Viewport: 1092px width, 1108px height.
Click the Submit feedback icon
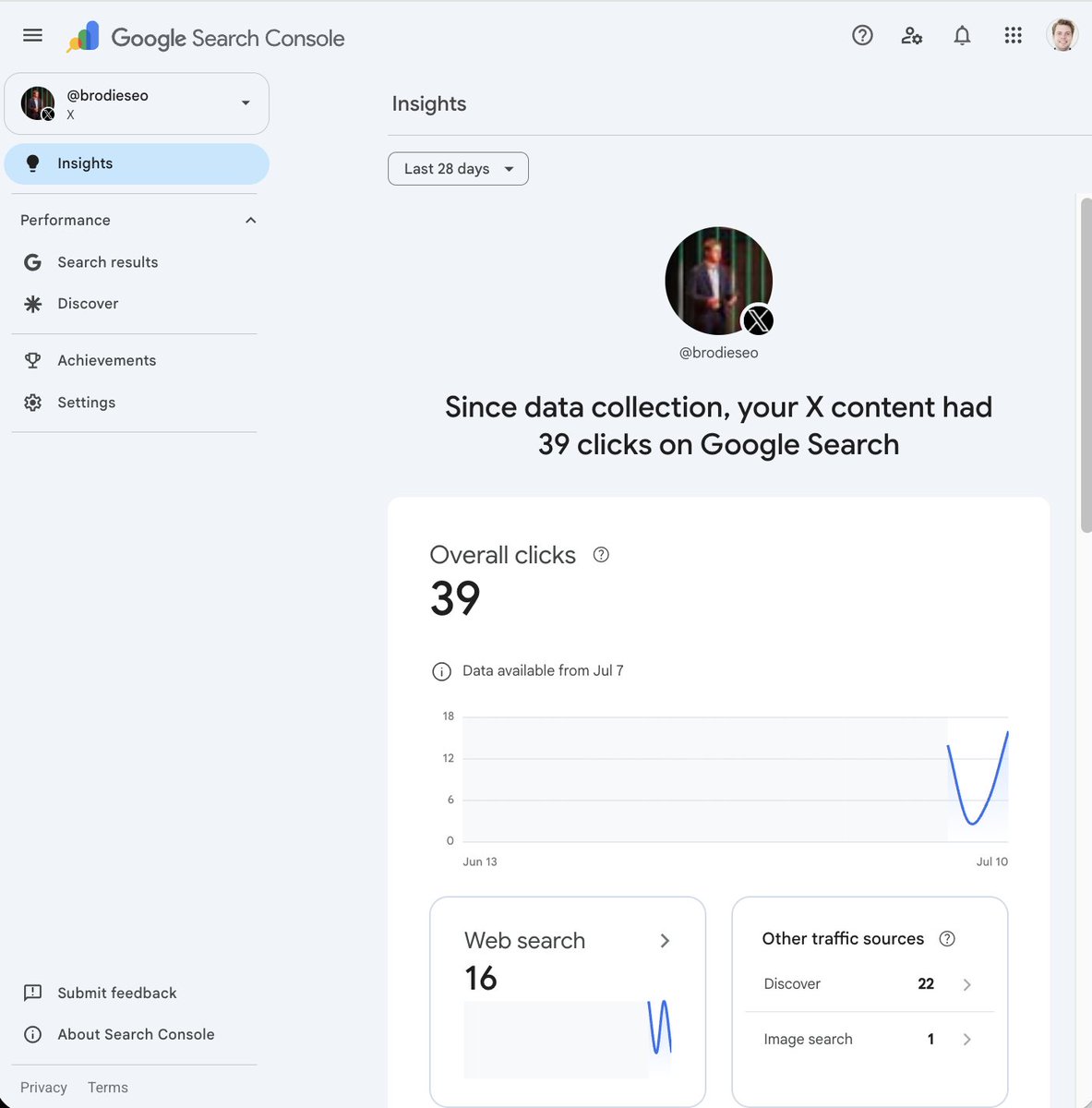coord(32,993)
